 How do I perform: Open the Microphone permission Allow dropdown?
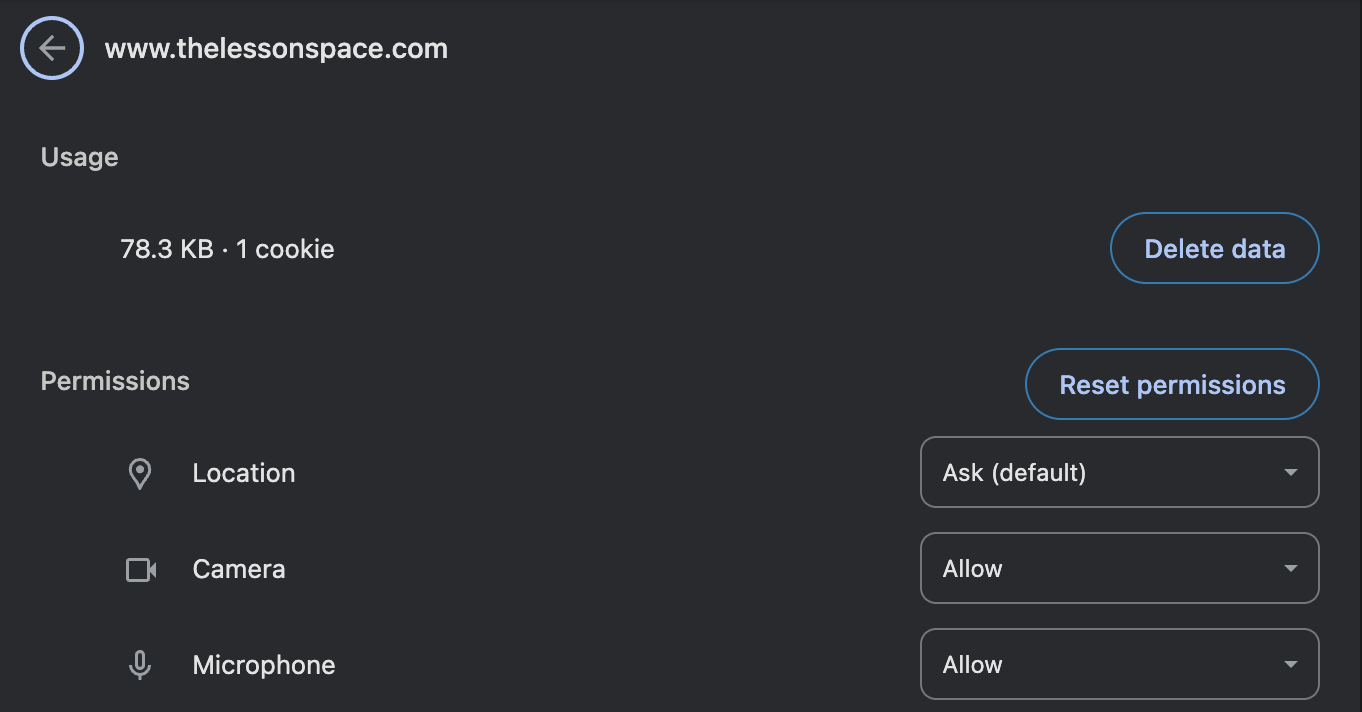1119,664
